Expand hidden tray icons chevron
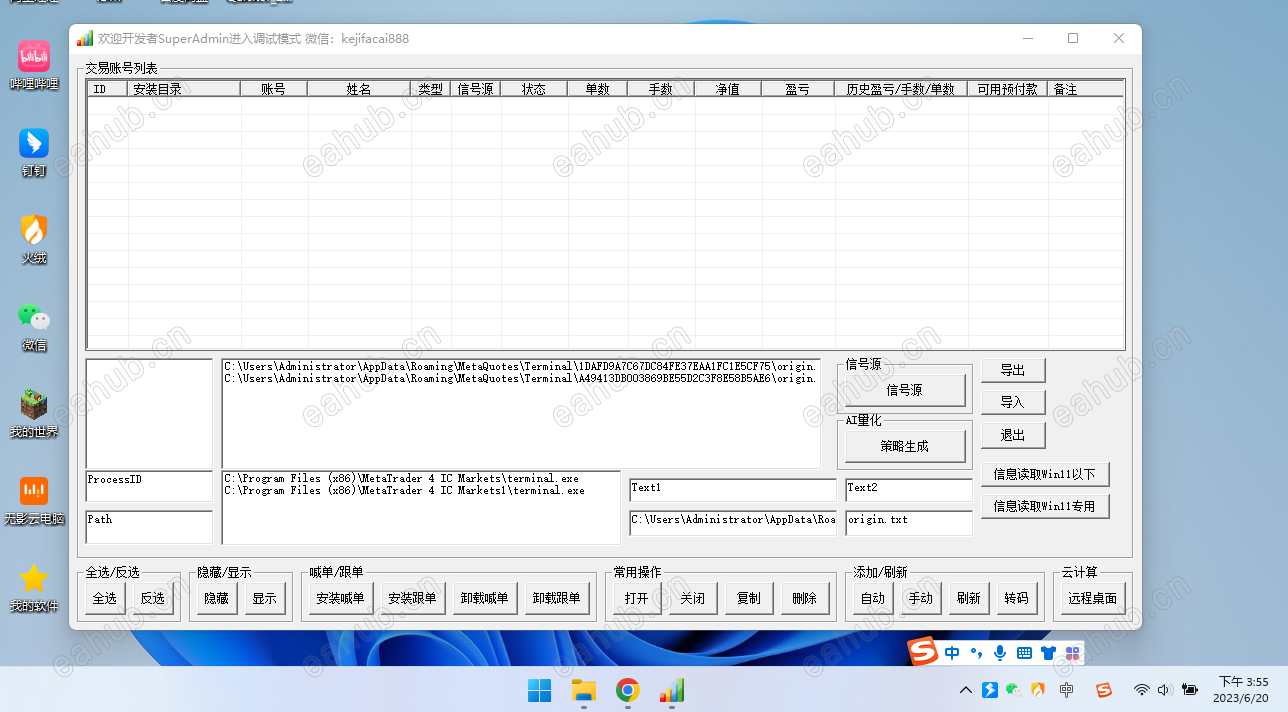 coord(966,690)
